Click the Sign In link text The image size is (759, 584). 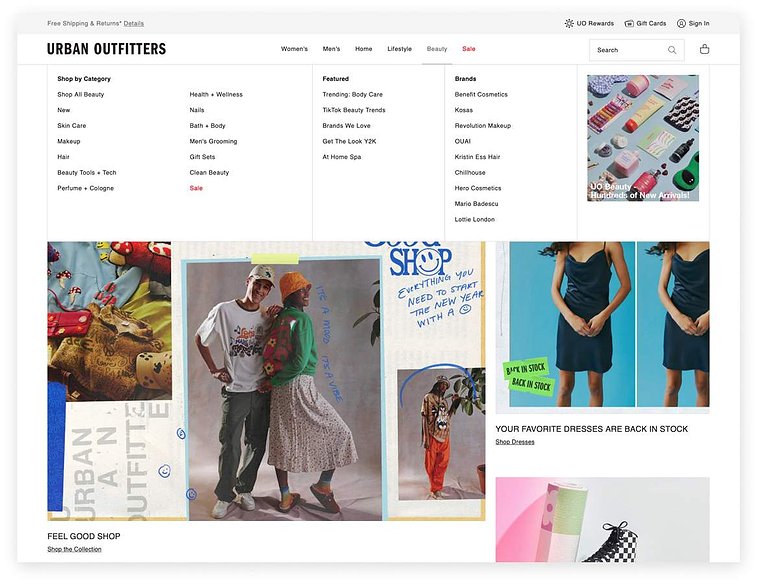tap(699, 23)
